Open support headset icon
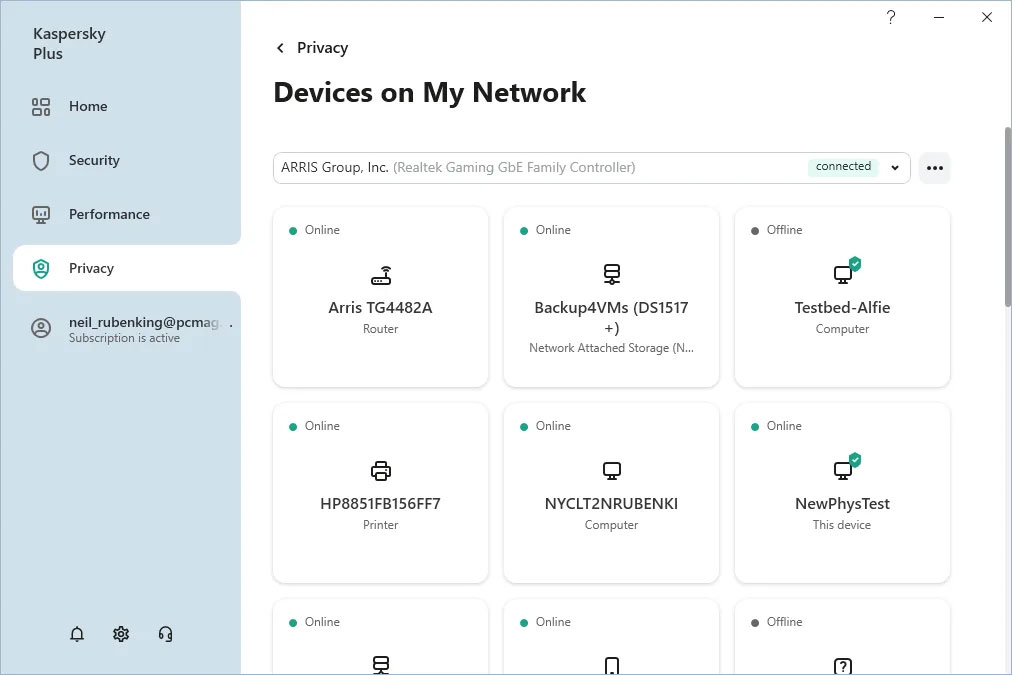Screen dimensions: 1012x675 (x=165, y=634)
